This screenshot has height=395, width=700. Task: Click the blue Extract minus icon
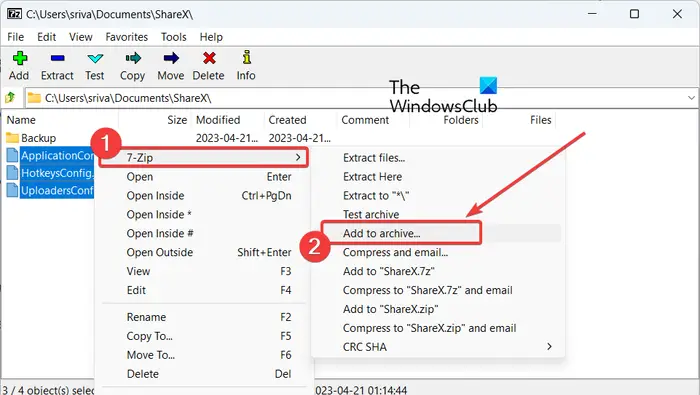coord(58,58)
